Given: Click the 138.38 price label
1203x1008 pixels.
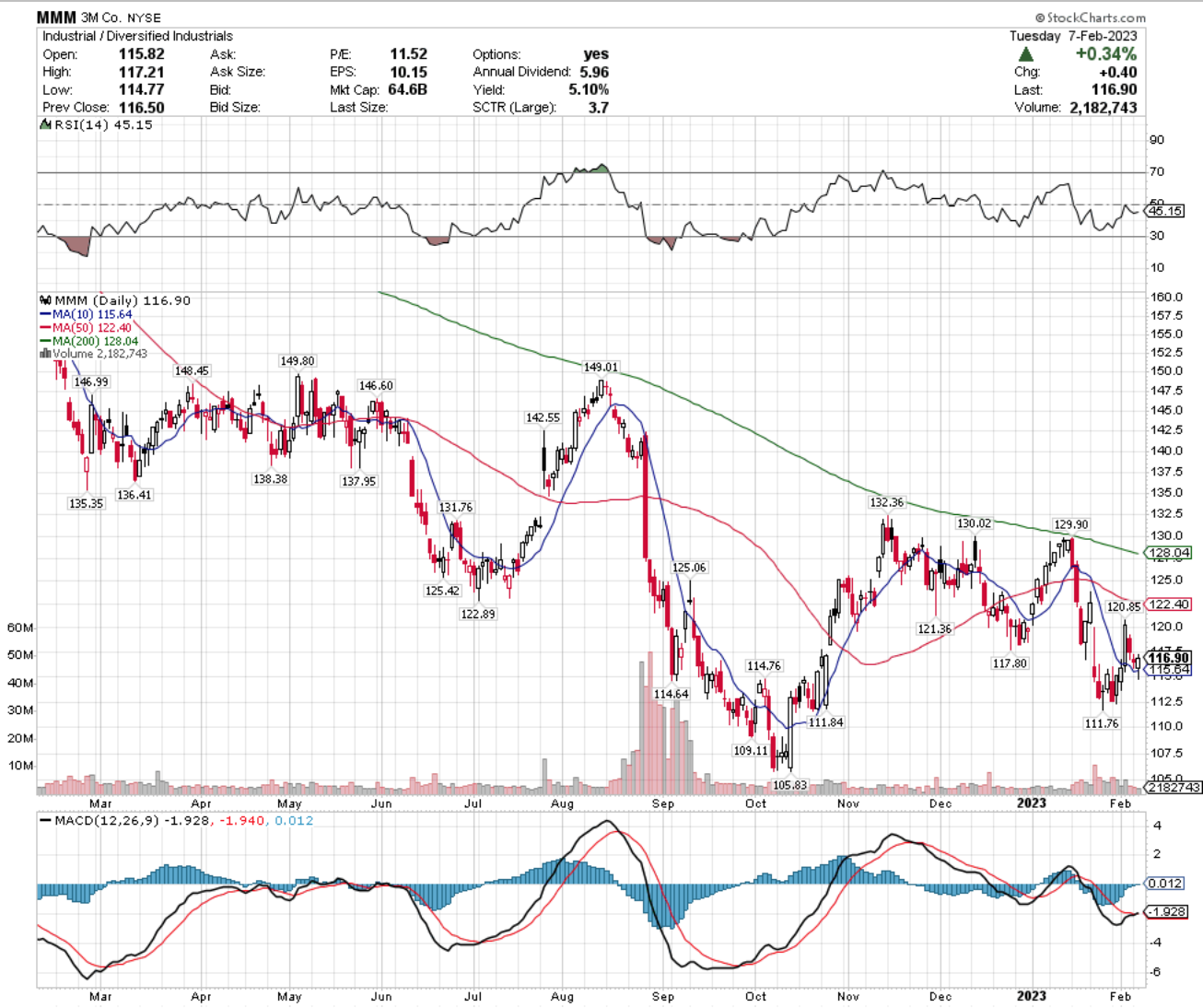Looking at the screenshot, I should point(270,479).
